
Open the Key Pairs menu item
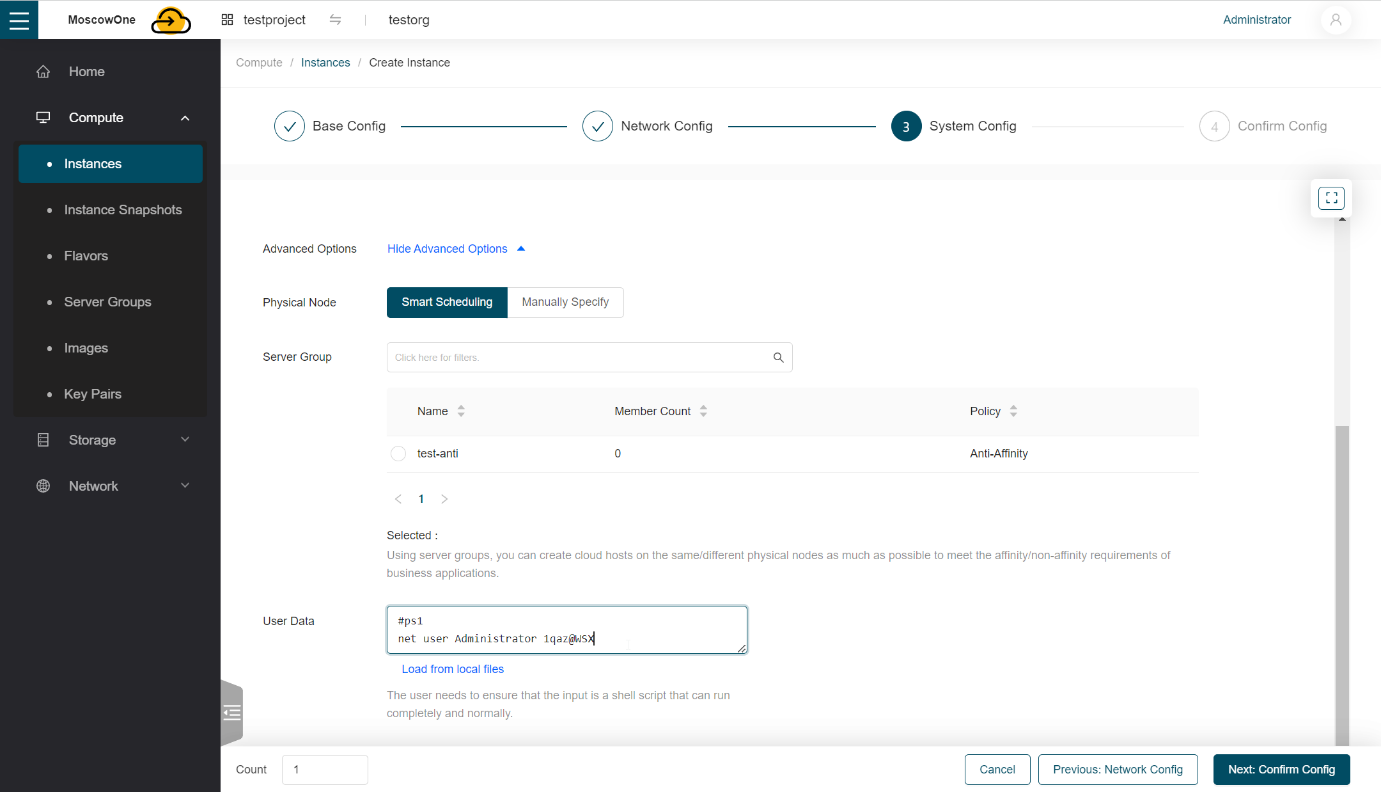click(x=92, y=394)
